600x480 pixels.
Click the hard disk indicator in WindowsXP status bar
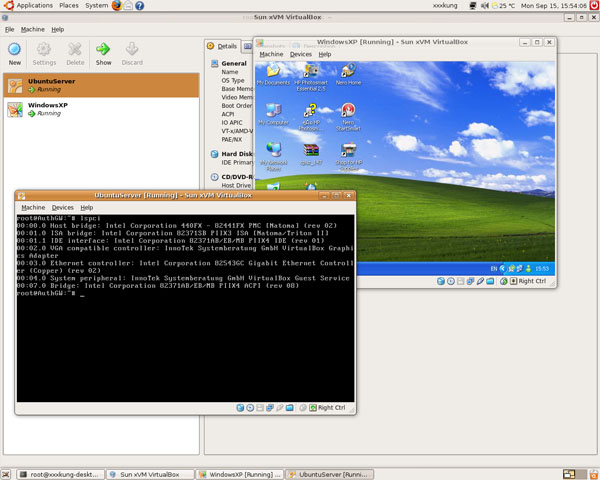click(441, 281)
